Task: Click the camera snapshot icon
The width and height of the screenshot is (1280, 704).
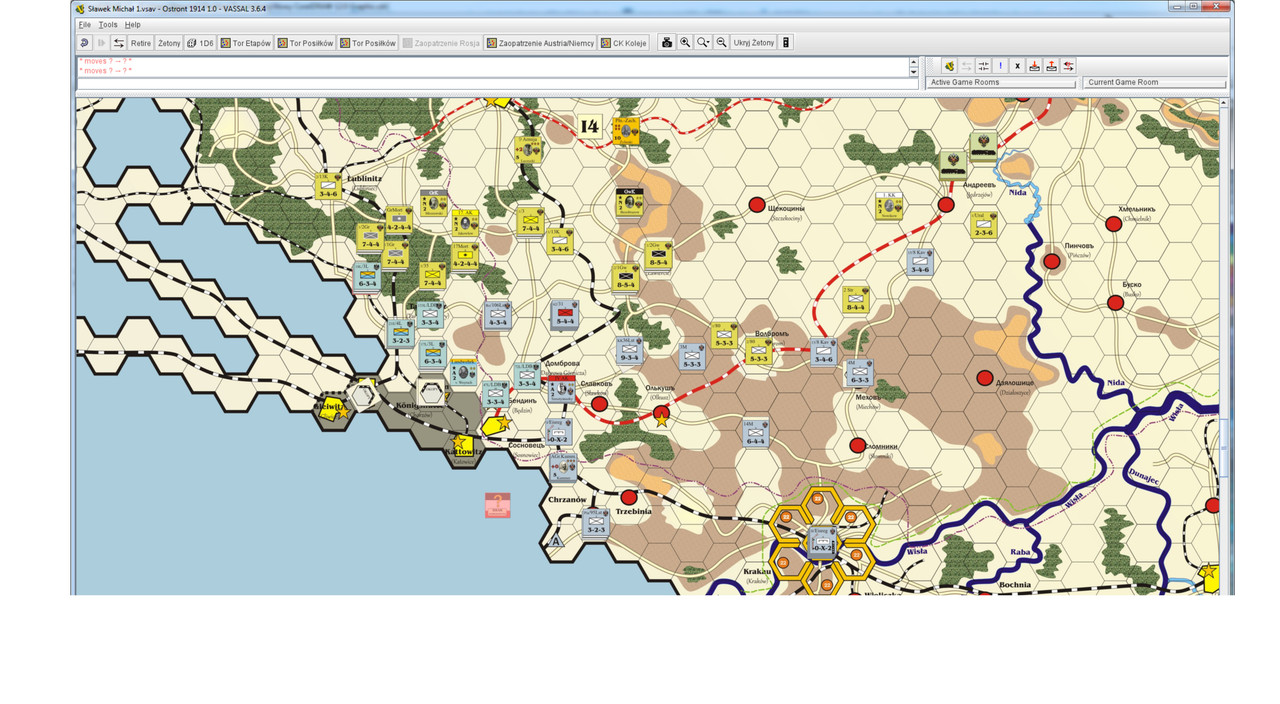Action: [667, 43]
